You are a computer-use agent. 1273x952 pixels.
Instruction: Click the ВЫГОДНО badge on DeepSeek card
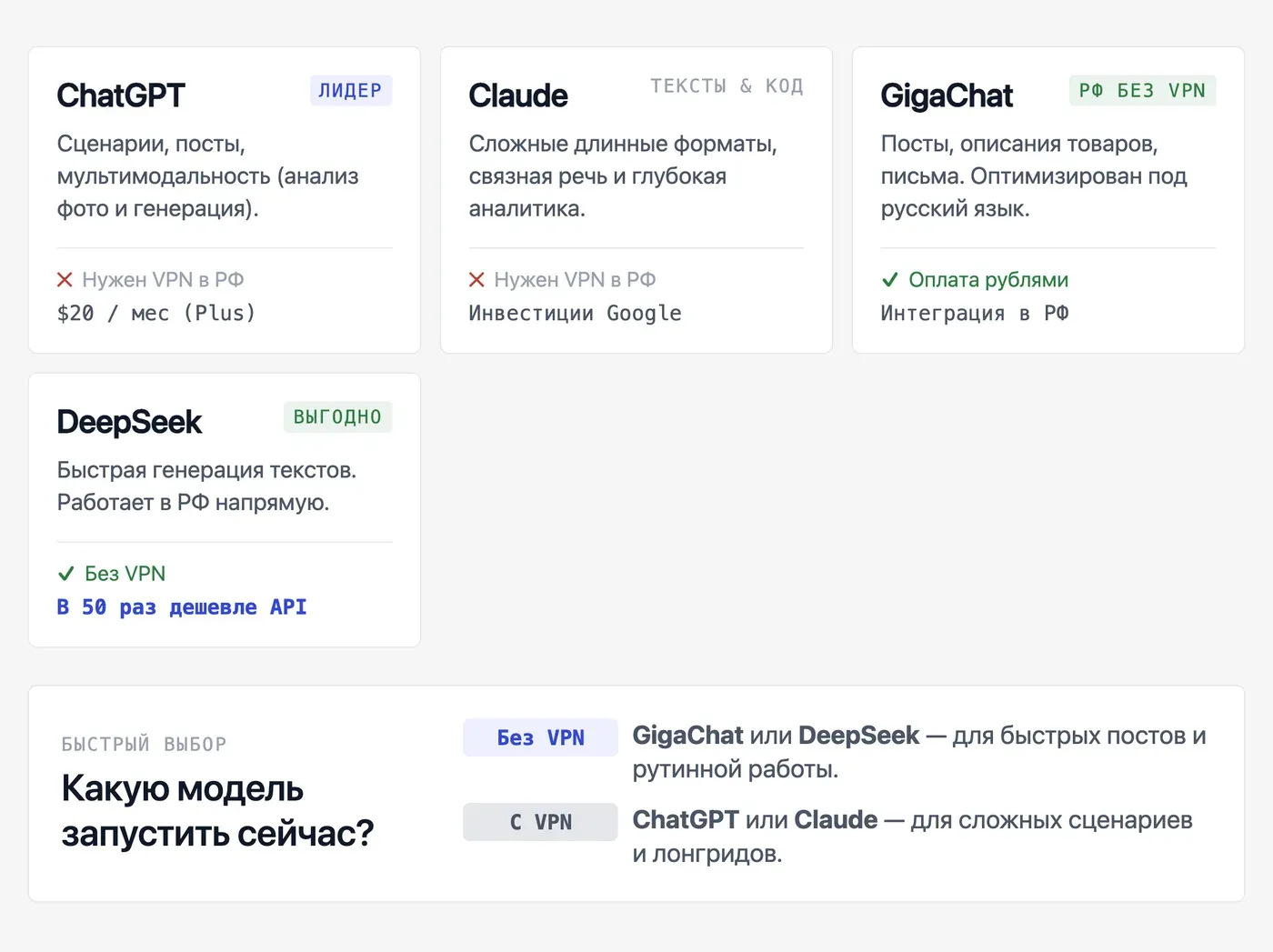[x=337, y=416]
